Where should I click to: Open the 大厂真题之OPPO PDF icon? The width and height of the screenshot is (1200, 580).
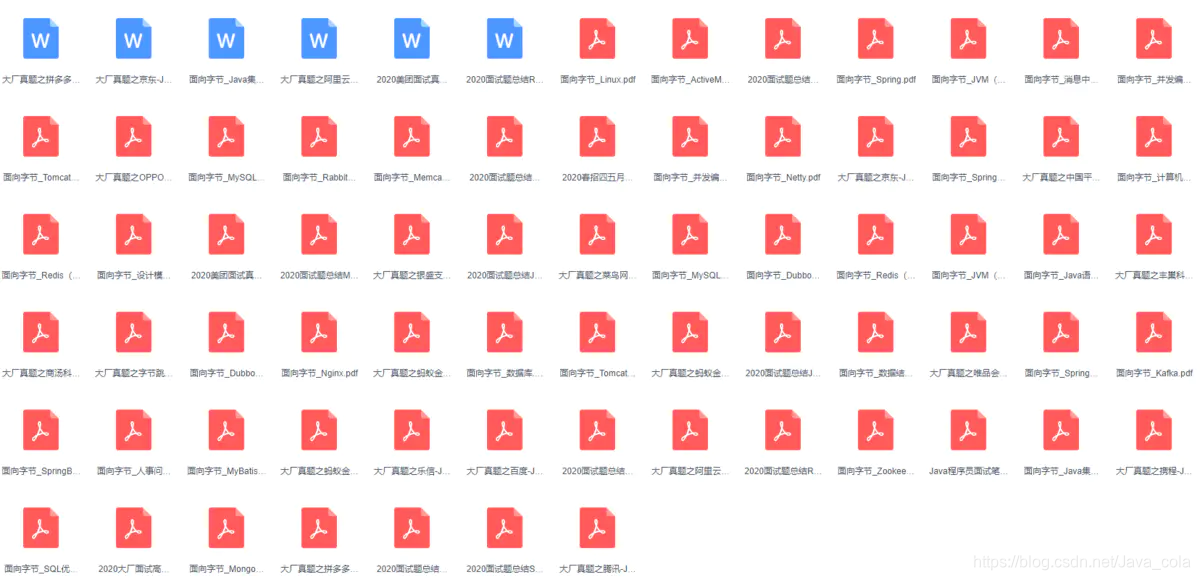[134, 137]
